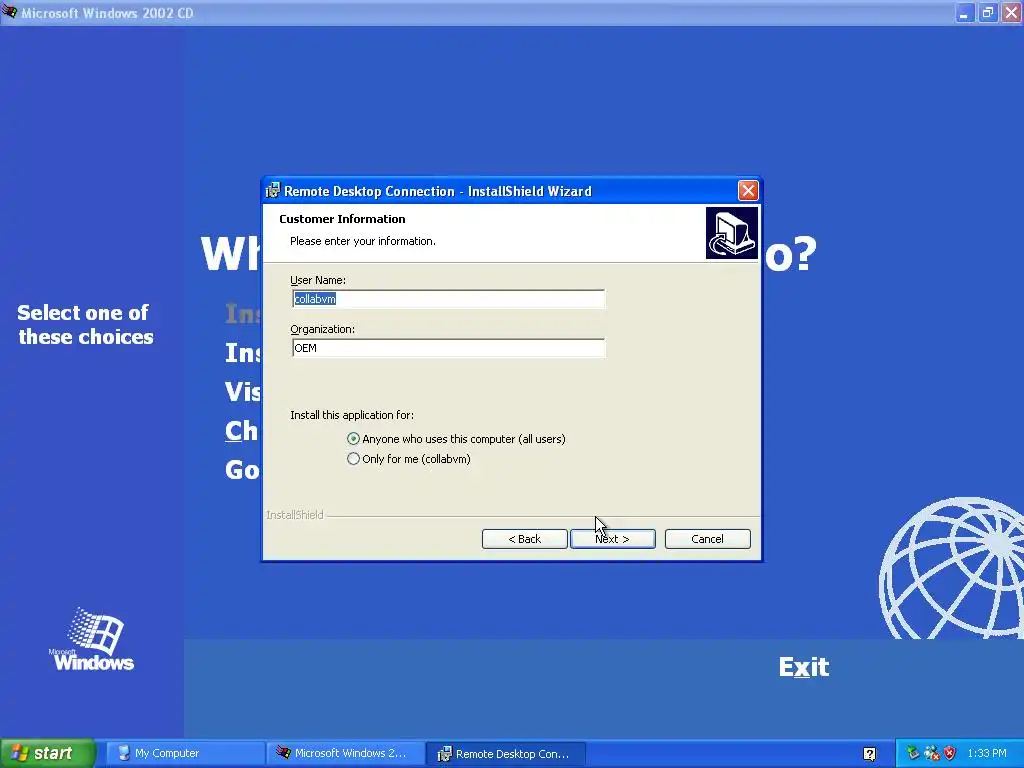
Task: Exit the Windows 2002 CD menu
Action: [804, 667]
